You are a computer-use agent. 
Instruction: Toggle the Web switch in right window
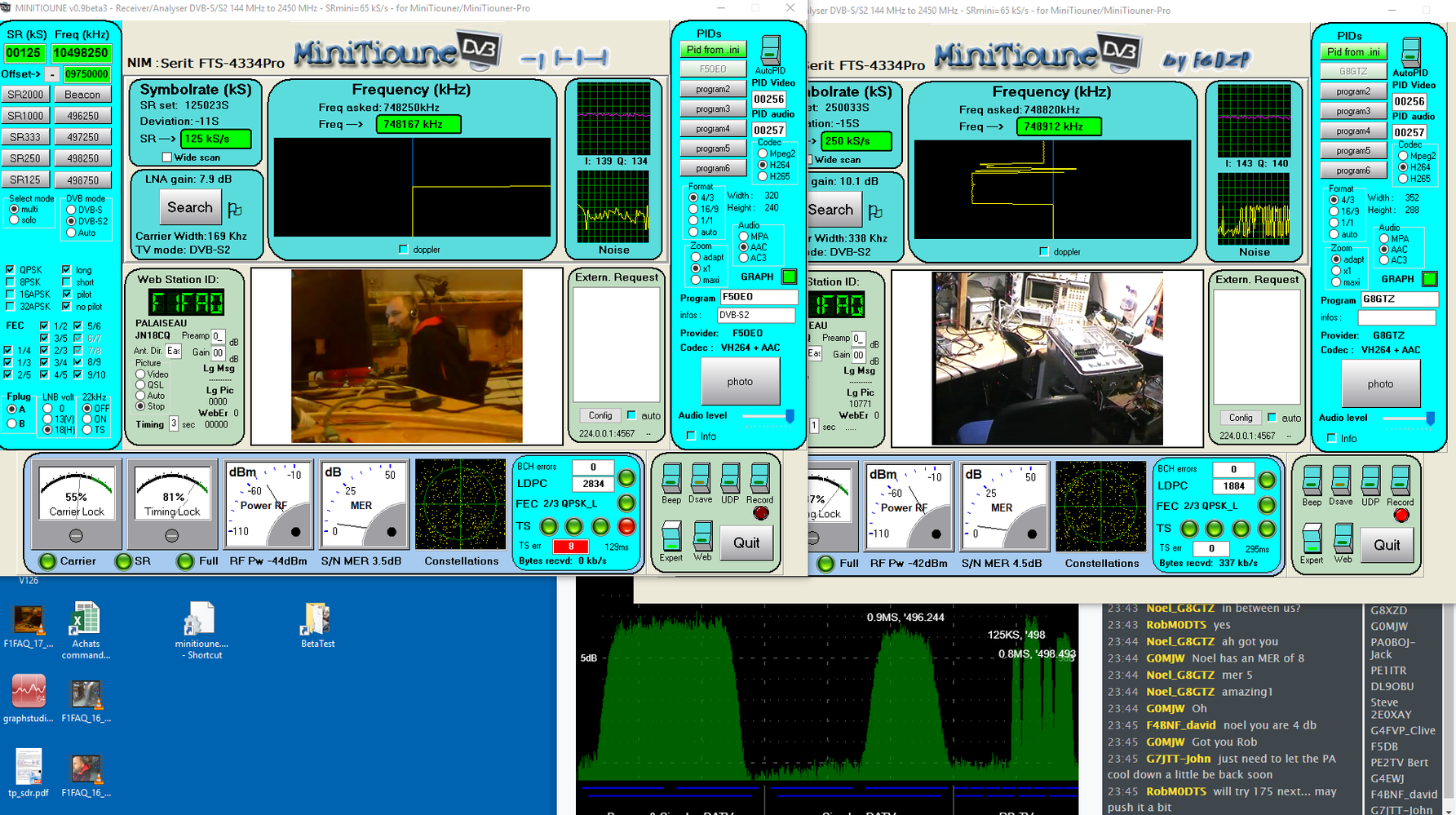(1343, 539)
